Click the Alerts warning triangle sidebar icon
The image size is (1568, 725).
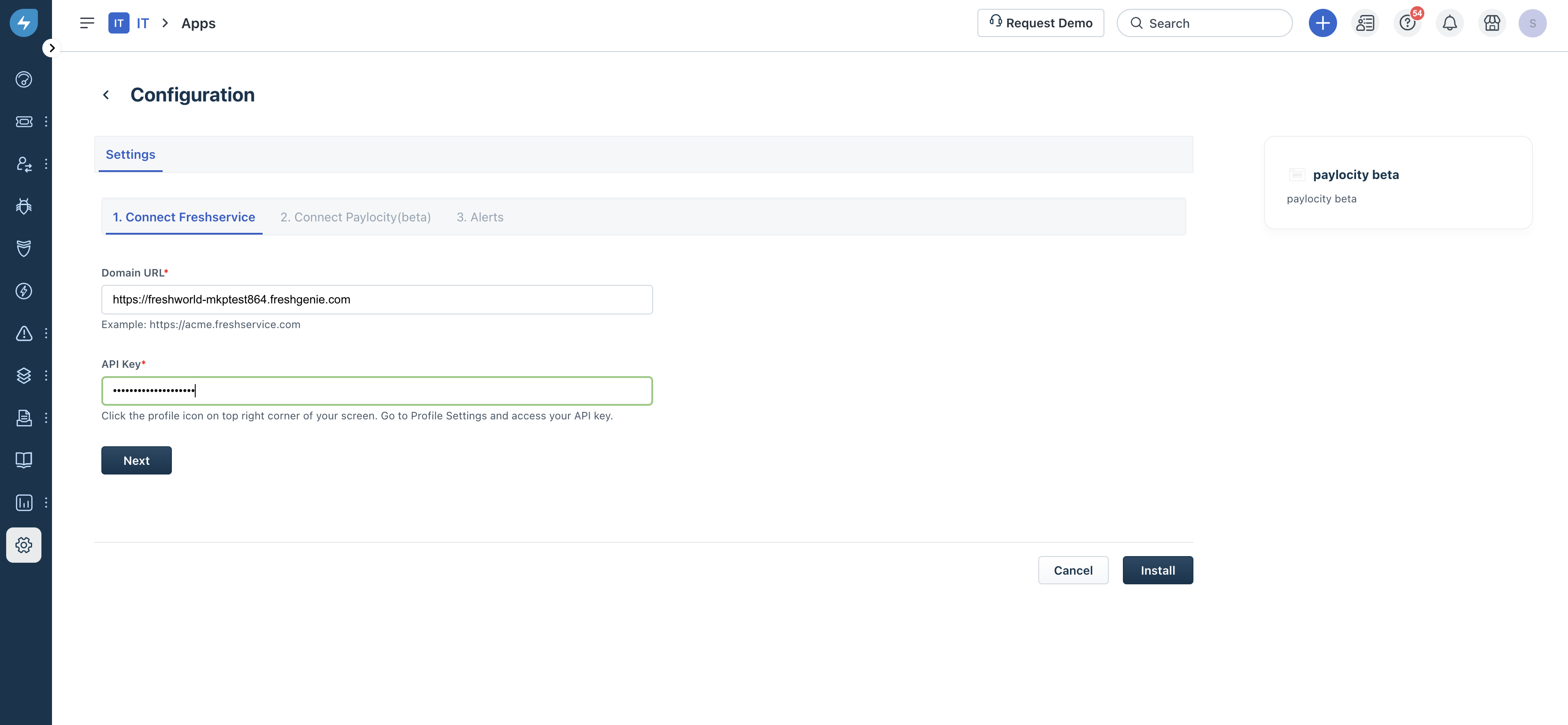24,333
